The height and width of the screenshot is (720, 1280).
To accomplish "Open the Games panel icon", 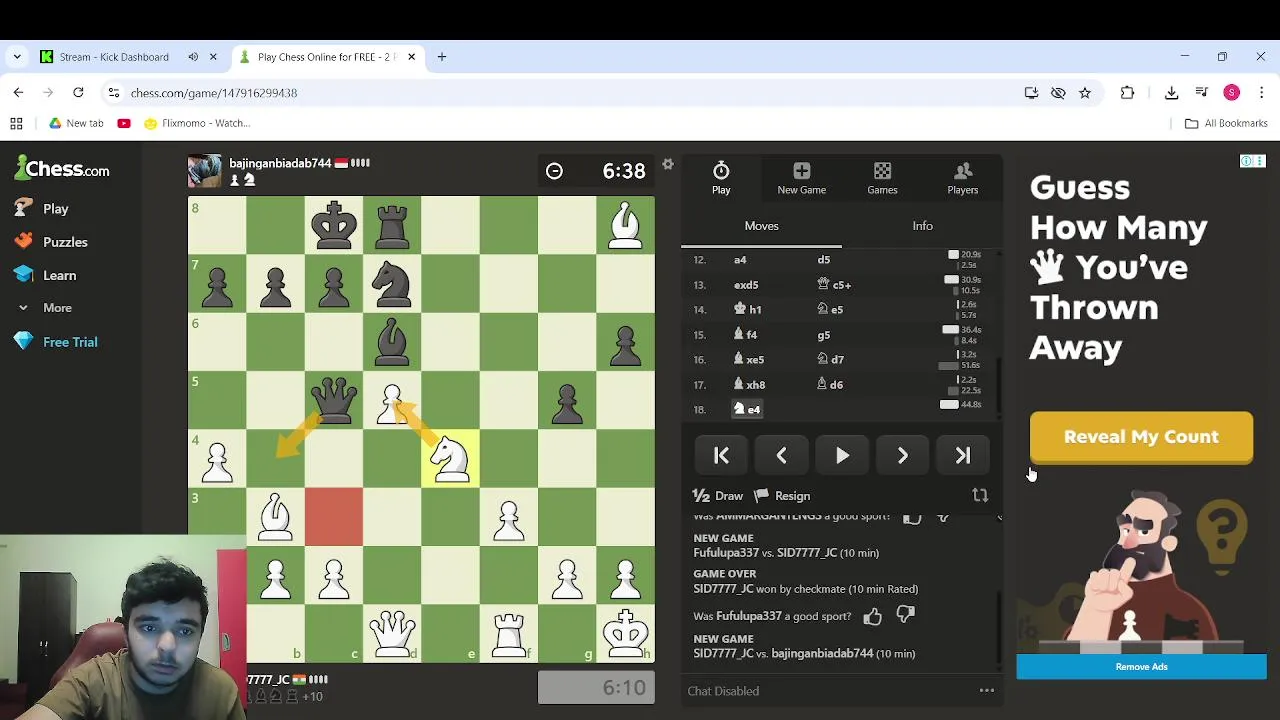I will pos(882,178).
